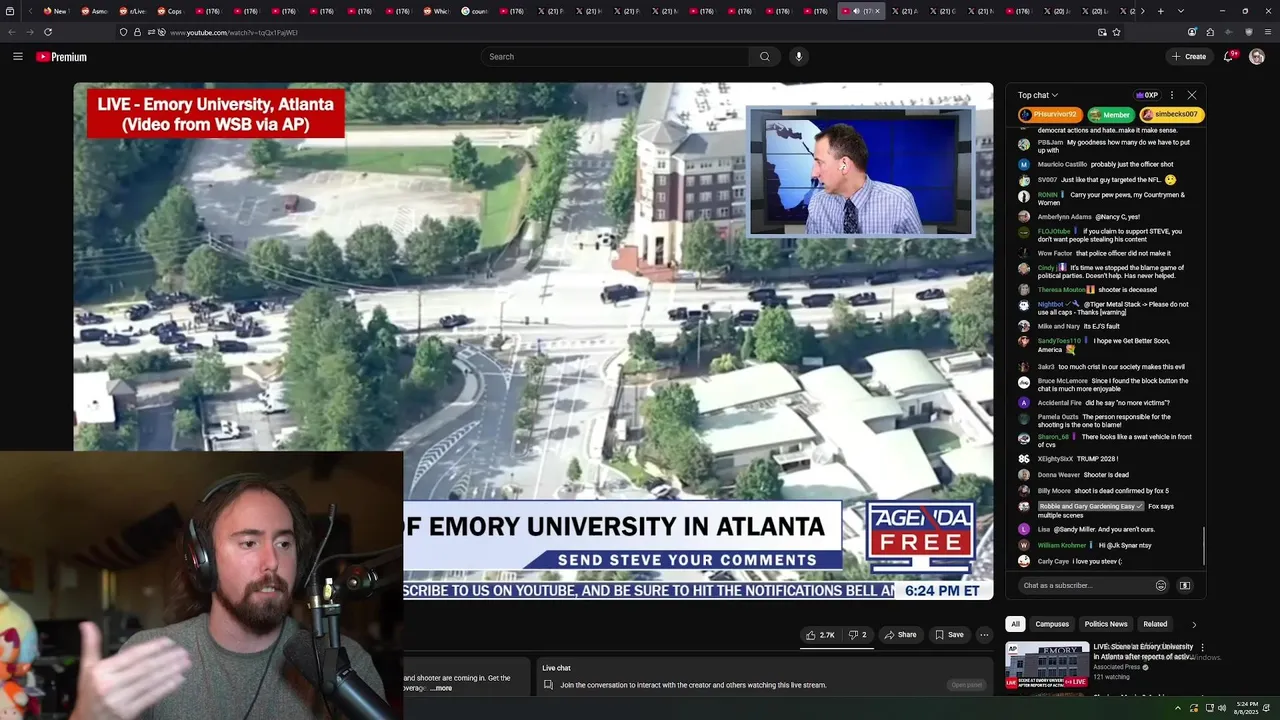This screenshot has height=720, width=1280.
Task: Dislike the video with thumbs down
Action: (x=857, y=635)
